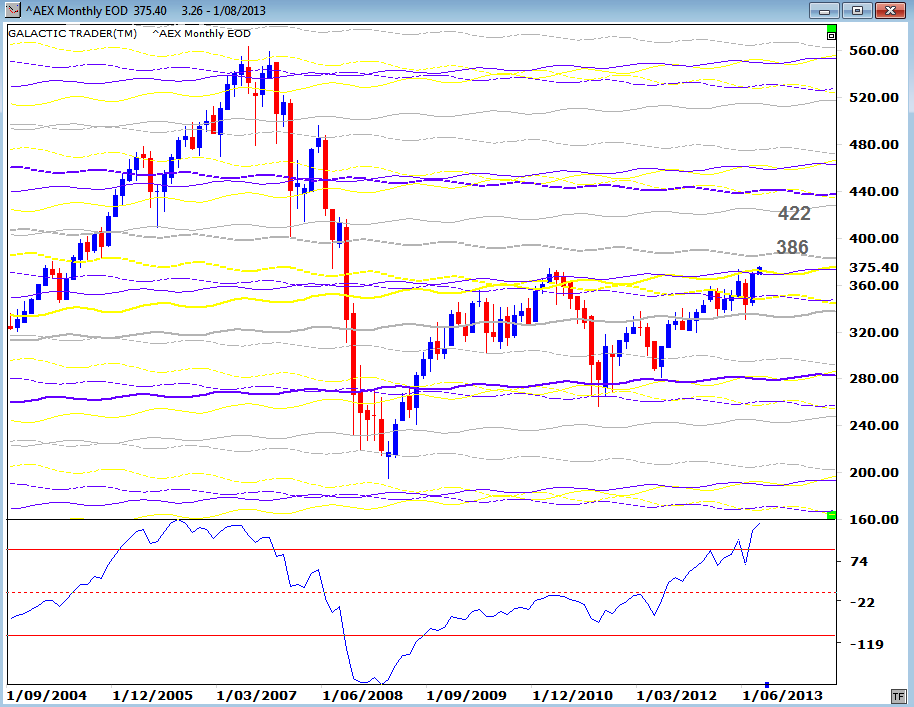Click the 440.00 price axis label
The image size is (914, 707).
874,191
